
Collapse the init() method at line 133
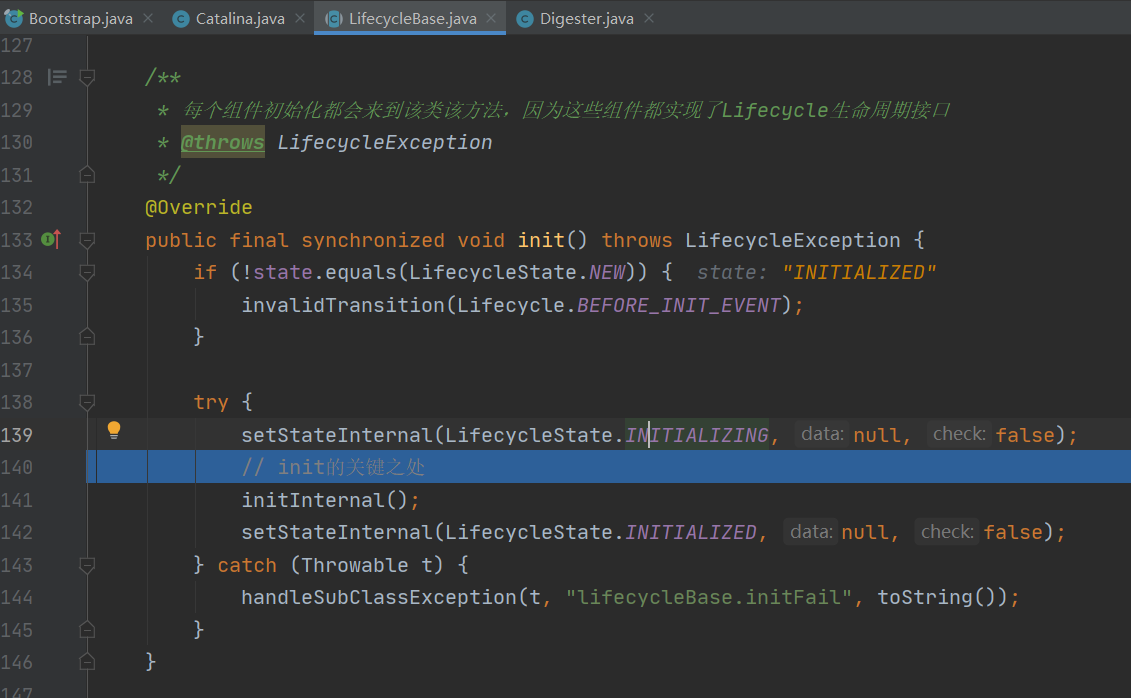87,239
